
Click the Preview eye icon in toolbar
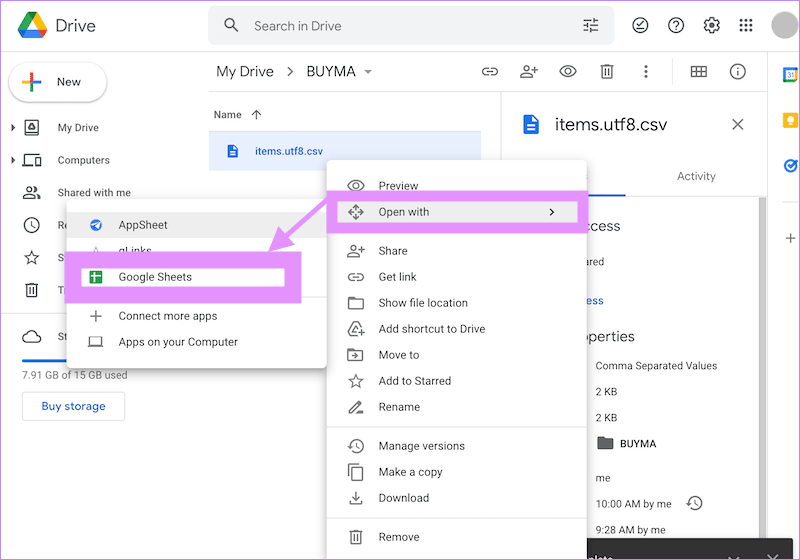[568, 72]
